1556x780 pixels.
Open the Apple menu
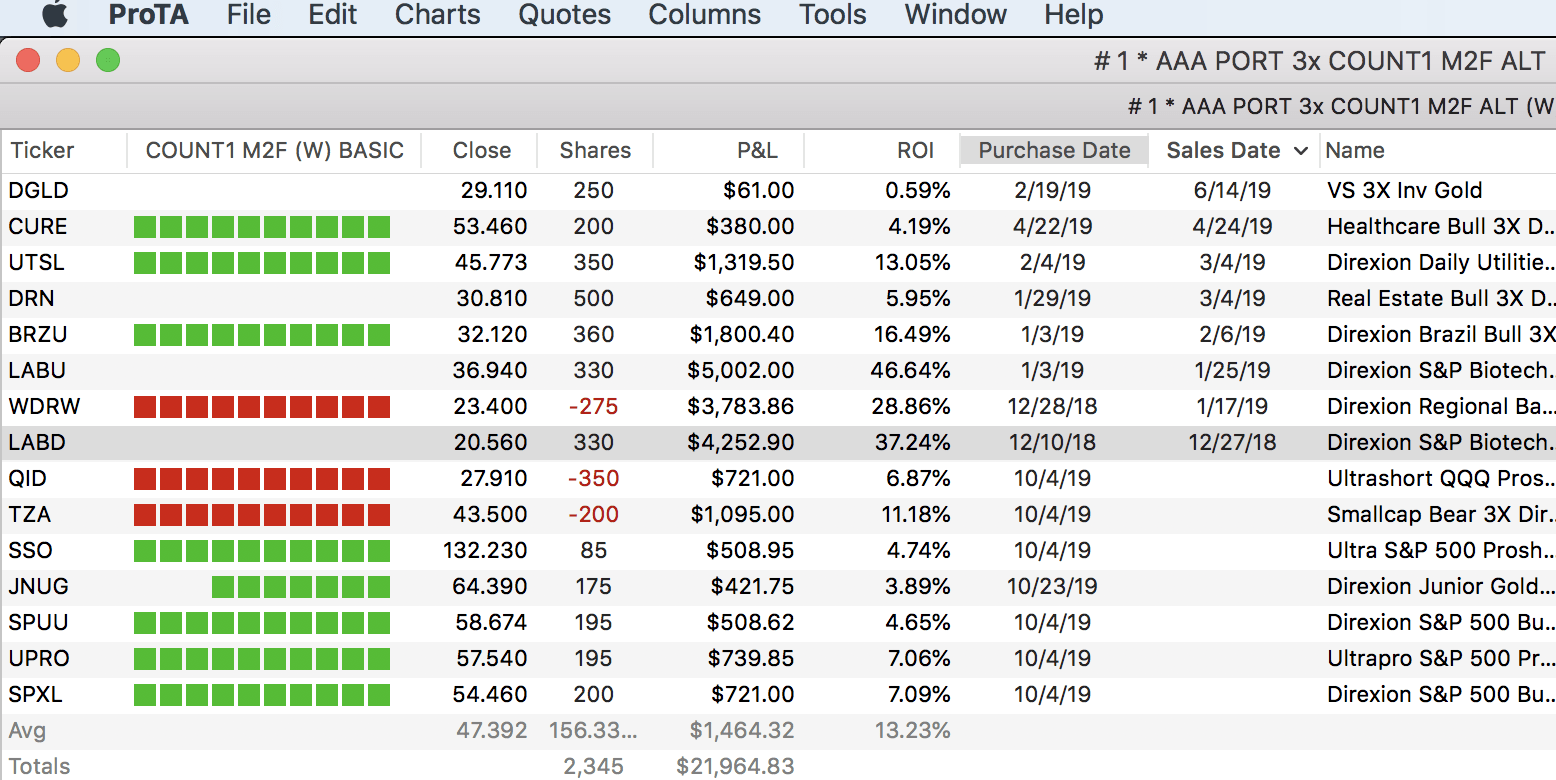(55, 15)
